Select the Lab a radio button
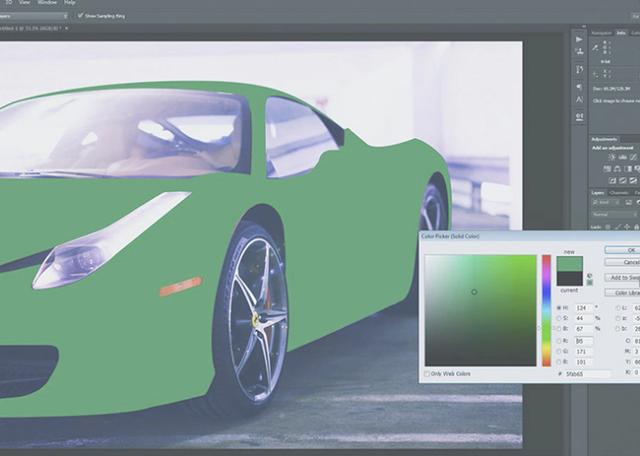This screenshot has height=456, width=640. pos(618,318)
